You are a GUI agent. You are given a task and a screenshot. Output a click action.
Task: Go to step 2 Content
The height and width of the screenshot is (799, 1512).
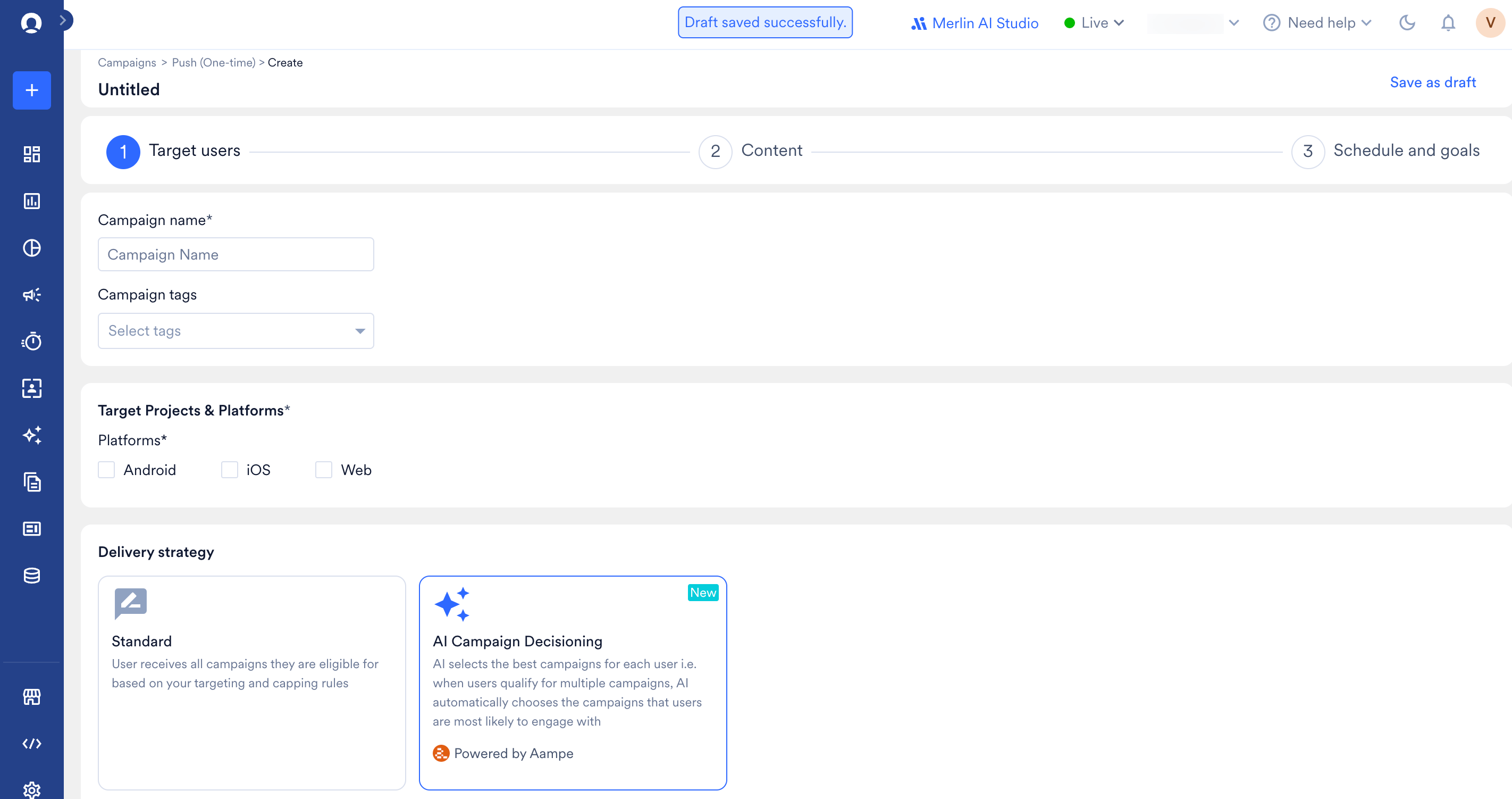pyautogui.click(x=751, y=152)
